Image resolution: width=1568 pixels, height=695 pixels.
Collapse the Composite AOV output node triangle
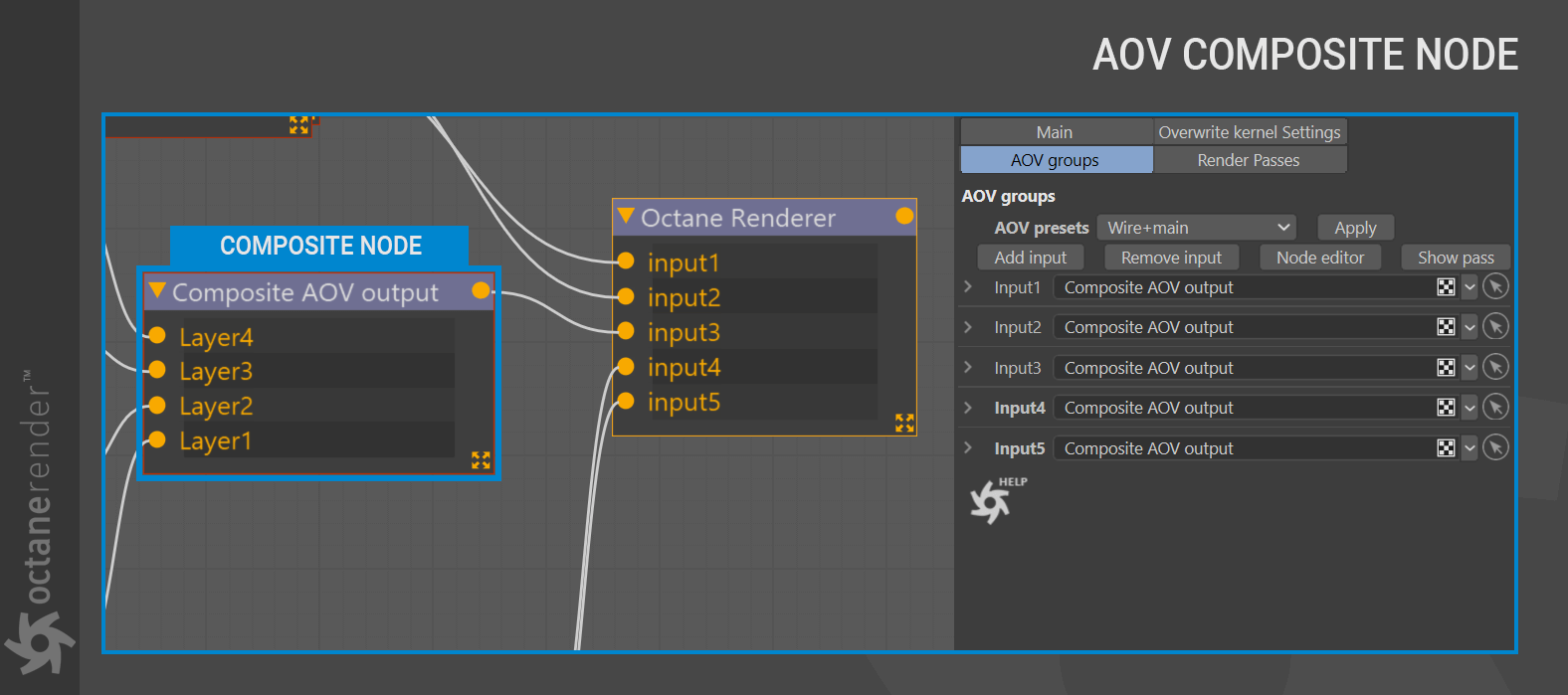point(157,290)
